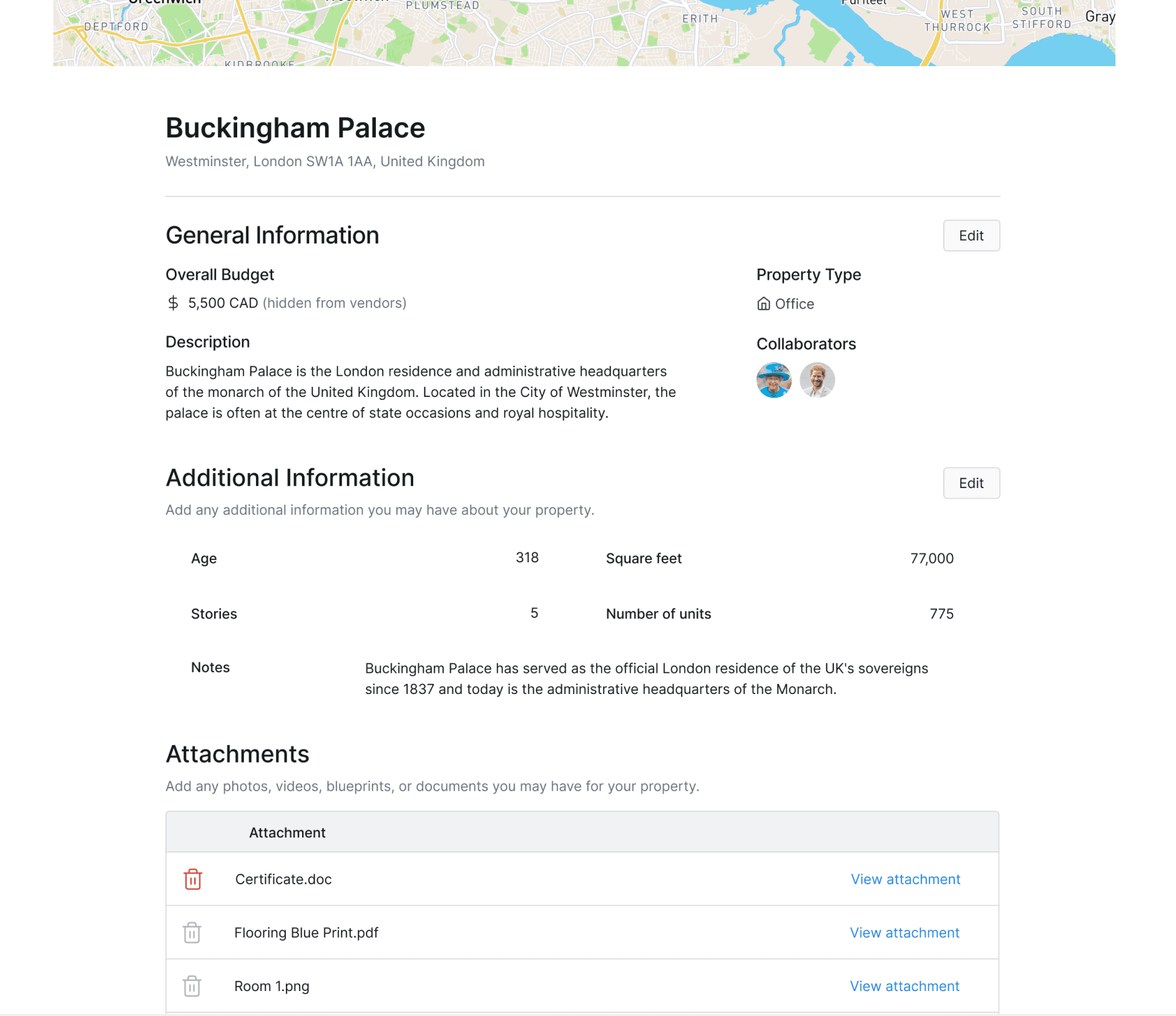Click the map preview at top

tap(584, 32)
